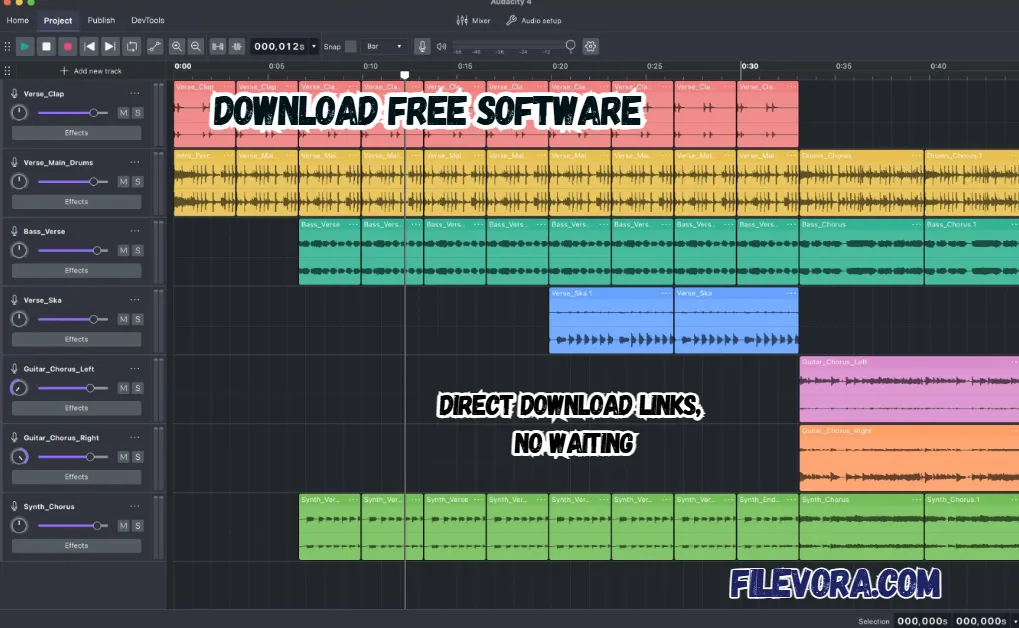The width and height of the screenshot is (1019, 628).
Task: Click the playback envelope icon in the toolbar
Action: click(x=156, y=46)
